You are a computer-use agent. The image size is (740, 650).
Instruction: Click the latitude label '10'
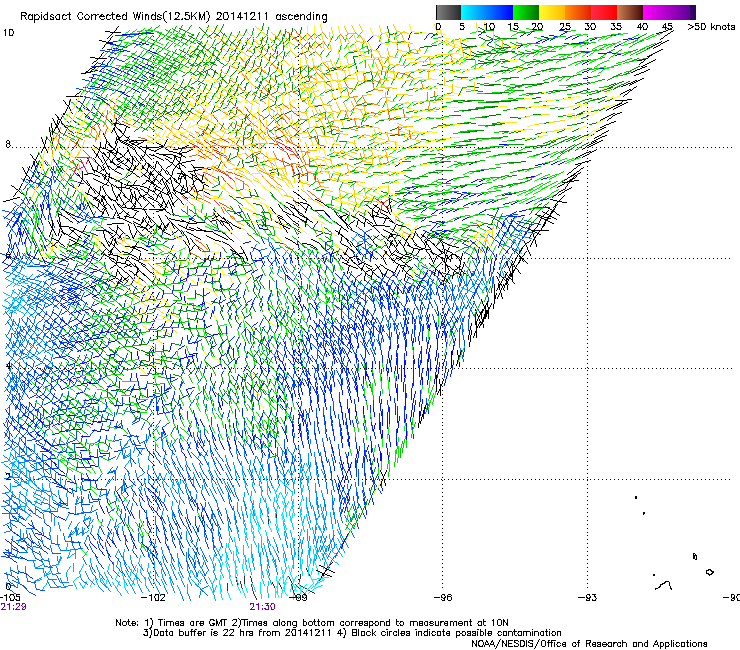pos(8,33)
